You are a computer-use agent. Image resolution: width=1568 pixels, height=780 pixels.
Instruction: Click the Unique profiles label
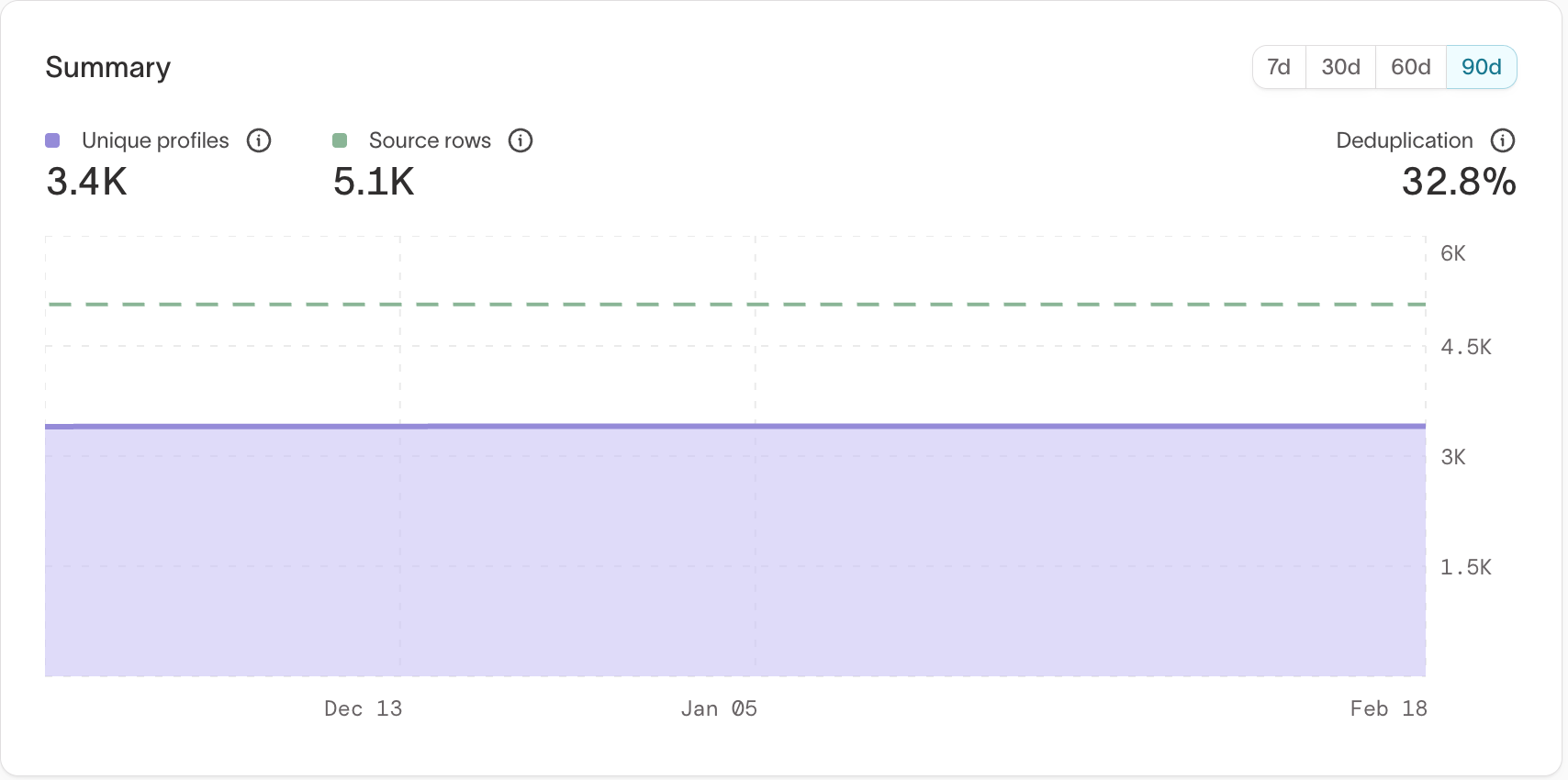click(x=155, y=140)
